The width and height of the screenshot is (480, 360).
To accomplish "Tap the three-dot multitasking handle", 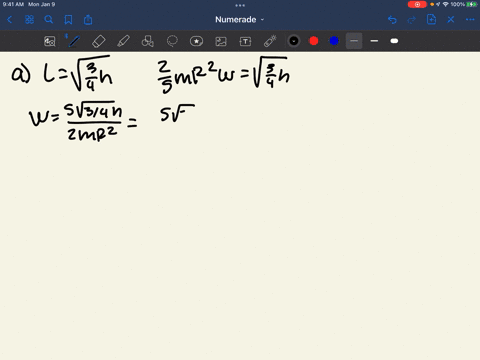I will [x=240, y=5].
